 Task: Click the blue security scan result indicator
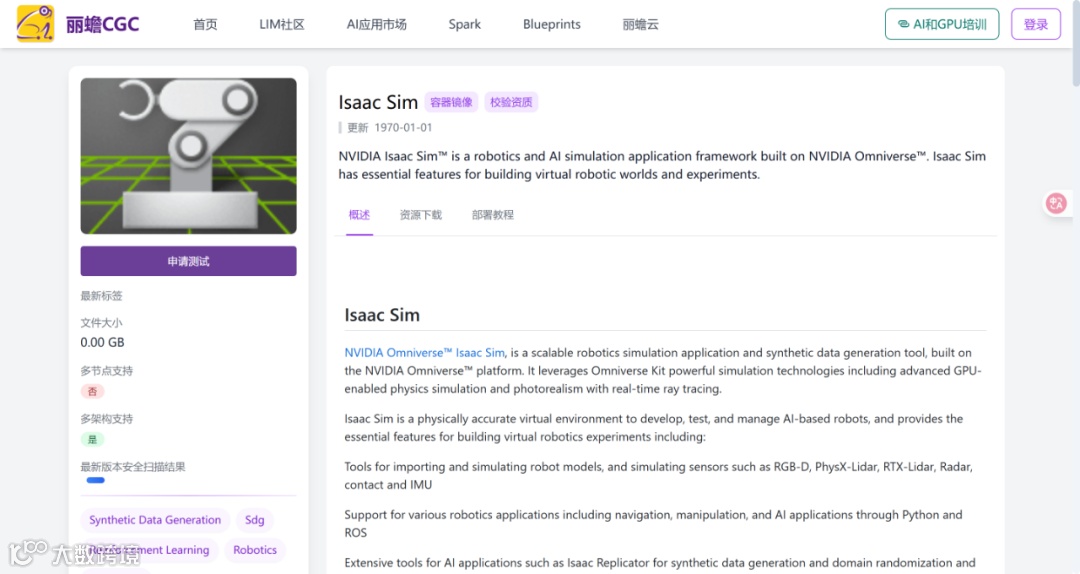96,480
